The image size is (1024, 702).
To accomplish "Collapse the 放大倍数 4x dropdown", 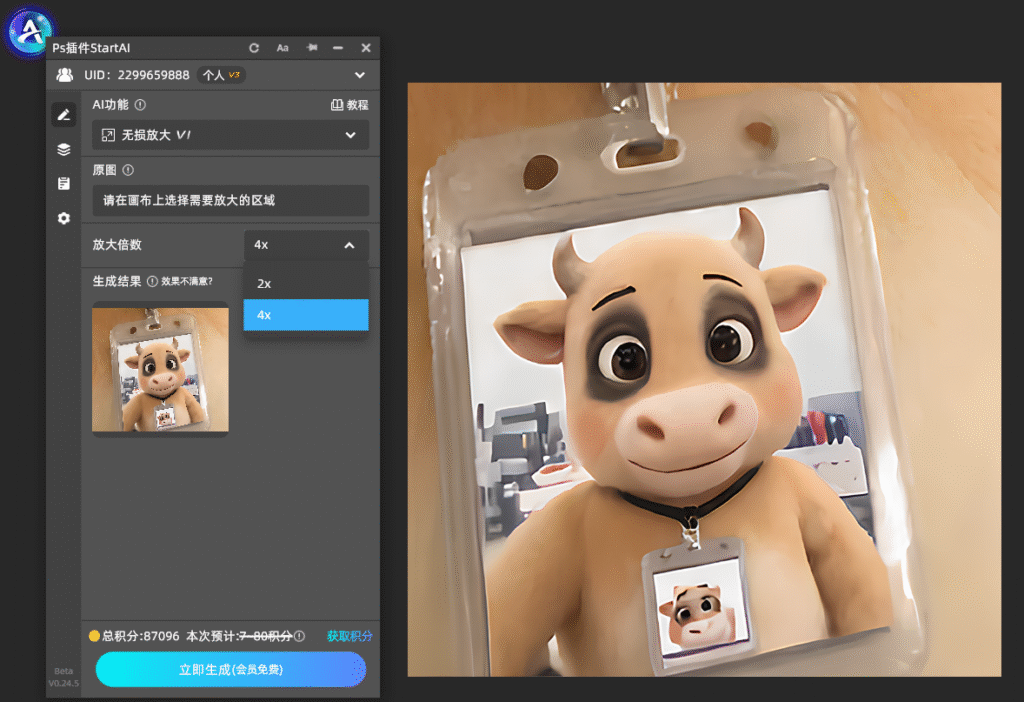I will pyautogui.click(x=306, y=245).
